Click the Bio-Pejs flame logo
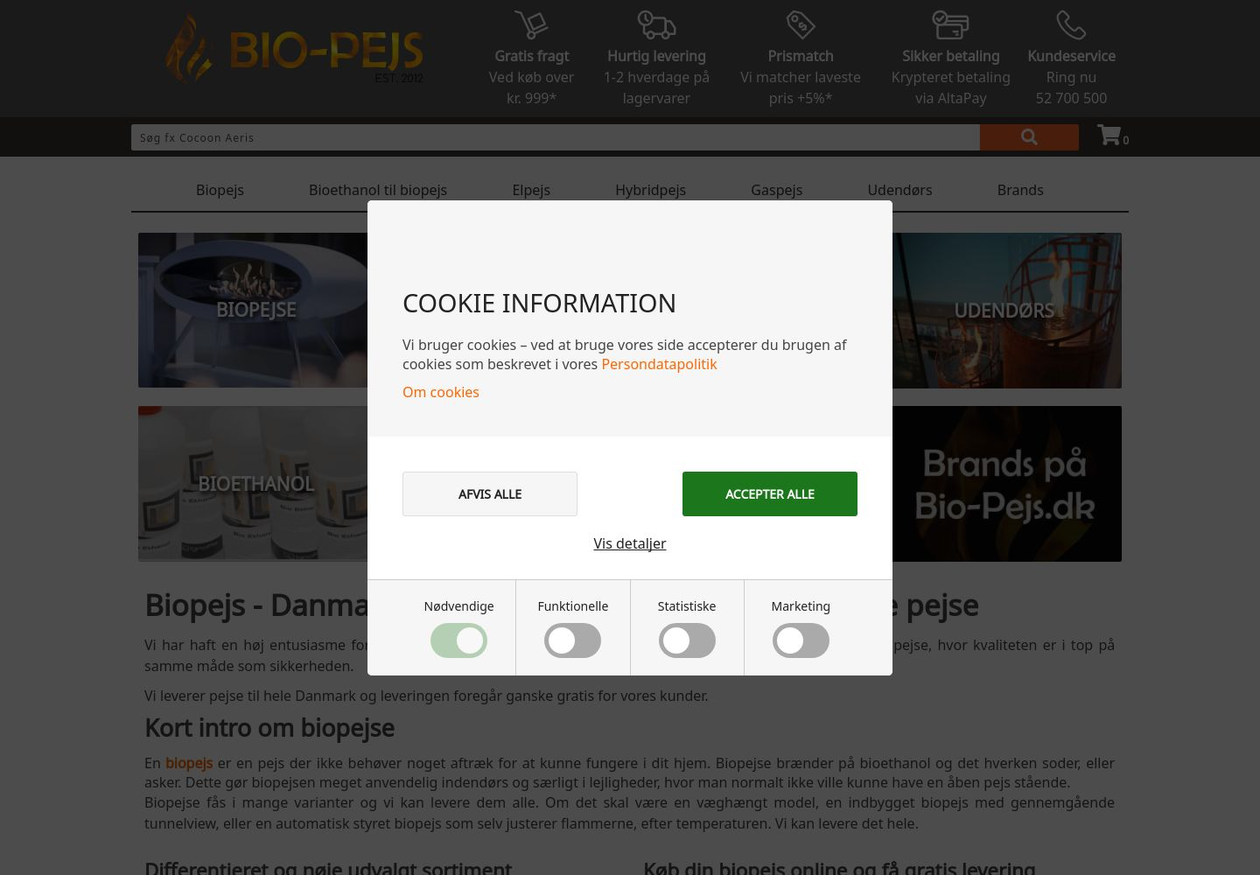1260x875 pixels. point(294,49)
